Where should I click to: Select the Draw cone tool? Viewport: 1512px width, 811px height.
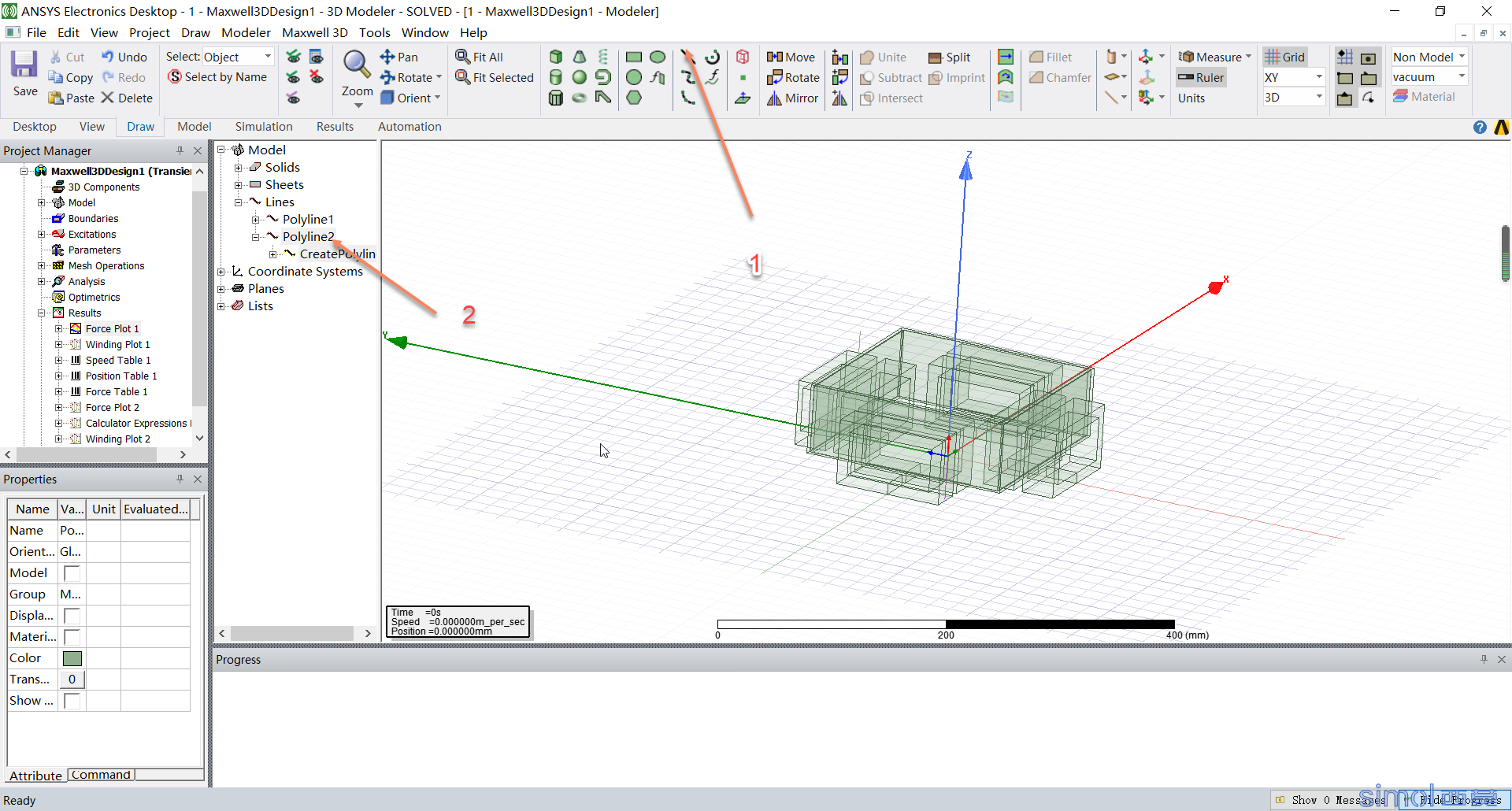(x=580, y=57)
